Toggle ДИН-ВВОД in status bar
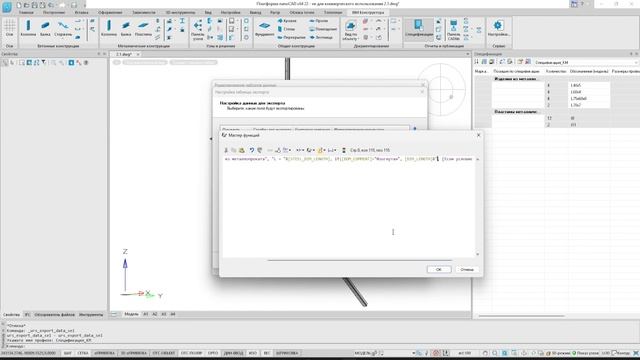Screen dimensions: 640x360 point(233,353)
